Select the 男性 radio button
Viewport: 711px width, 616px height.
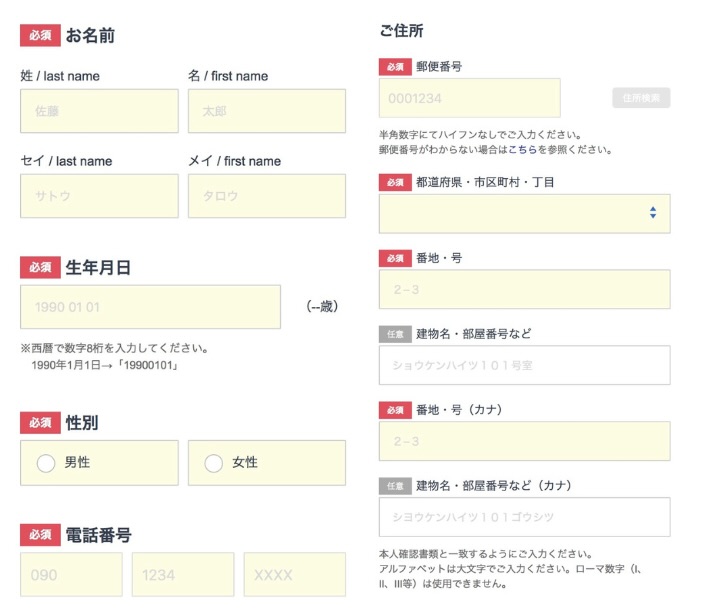pos(46,463)
